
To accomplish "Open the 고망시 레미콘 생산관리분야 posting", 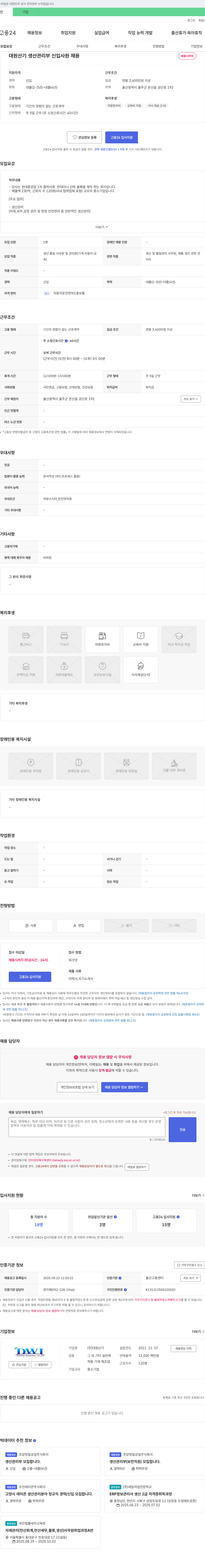I will [x=49, y=1494].
